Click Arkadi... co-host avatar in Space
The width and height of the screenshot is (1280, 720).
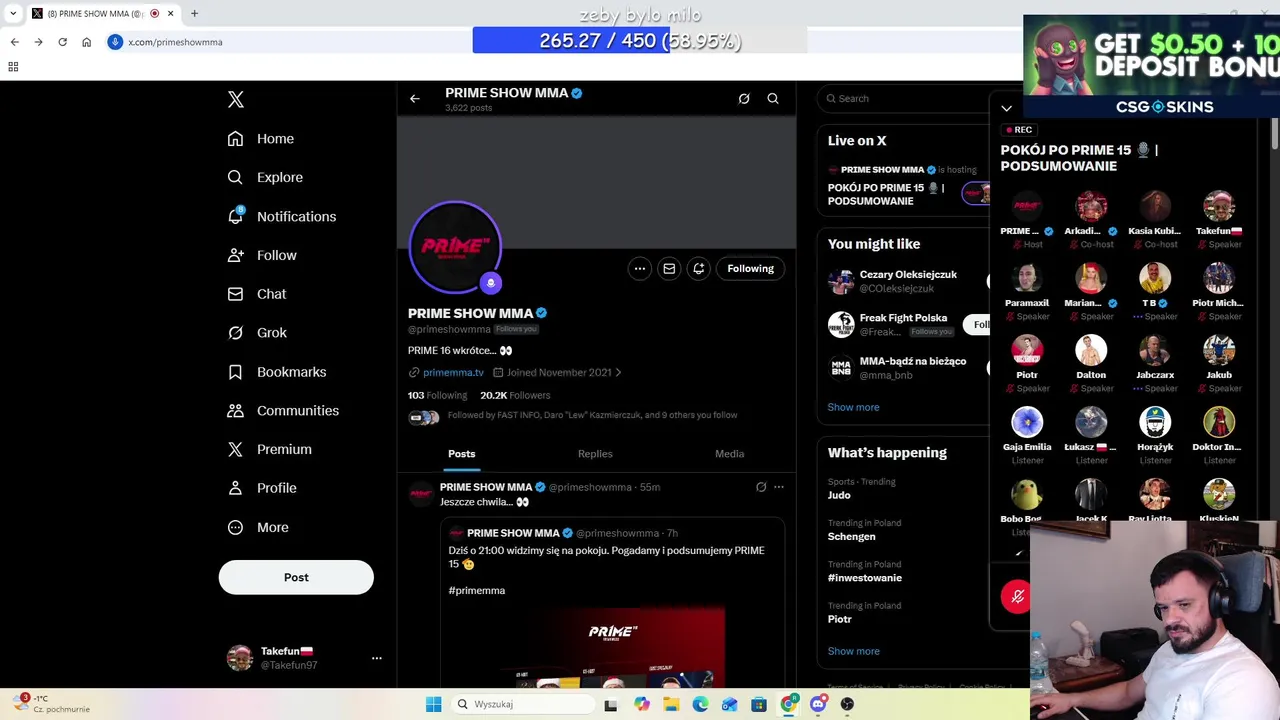1091,207
